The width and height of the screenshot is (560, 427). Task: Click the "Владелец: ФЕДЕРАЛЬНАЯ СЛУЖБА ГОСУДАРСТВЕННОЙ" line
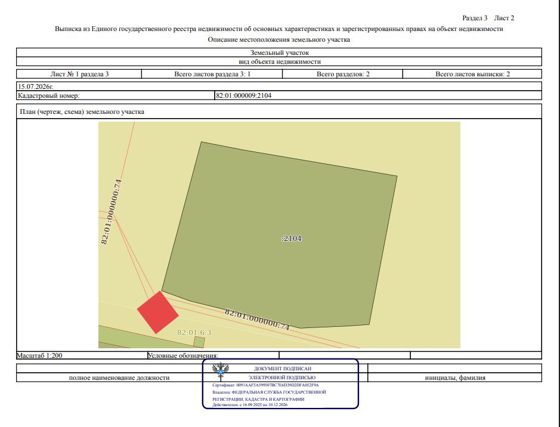269,392
